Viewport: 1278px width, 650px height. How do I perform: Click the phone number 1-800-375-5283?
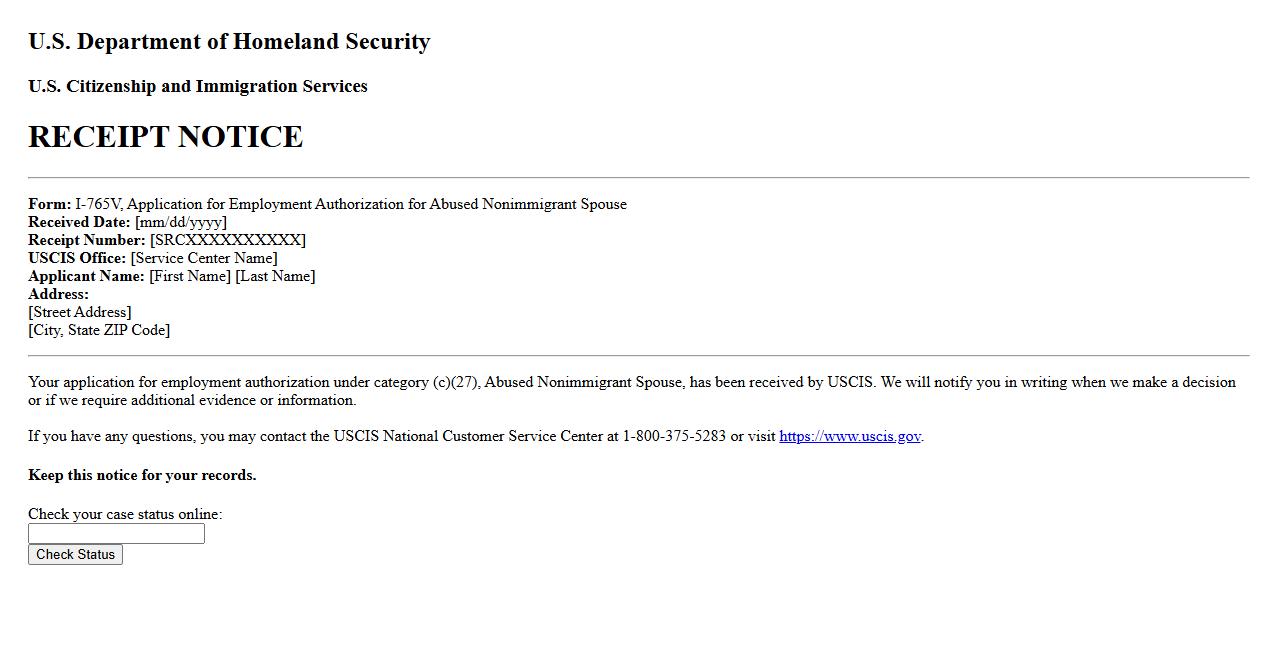[674, 436]
